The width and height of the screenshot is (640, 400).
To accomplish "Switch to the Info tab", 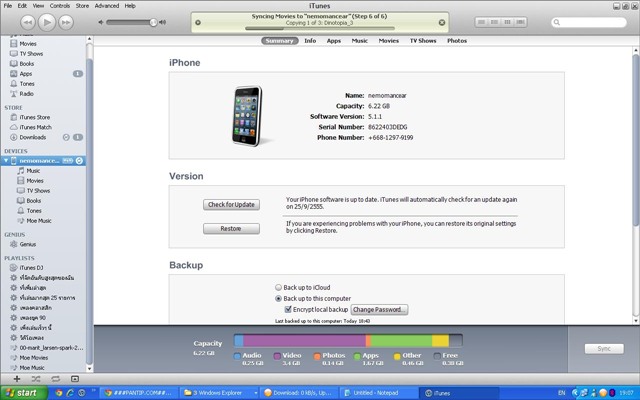I will (x=310, y=41).
